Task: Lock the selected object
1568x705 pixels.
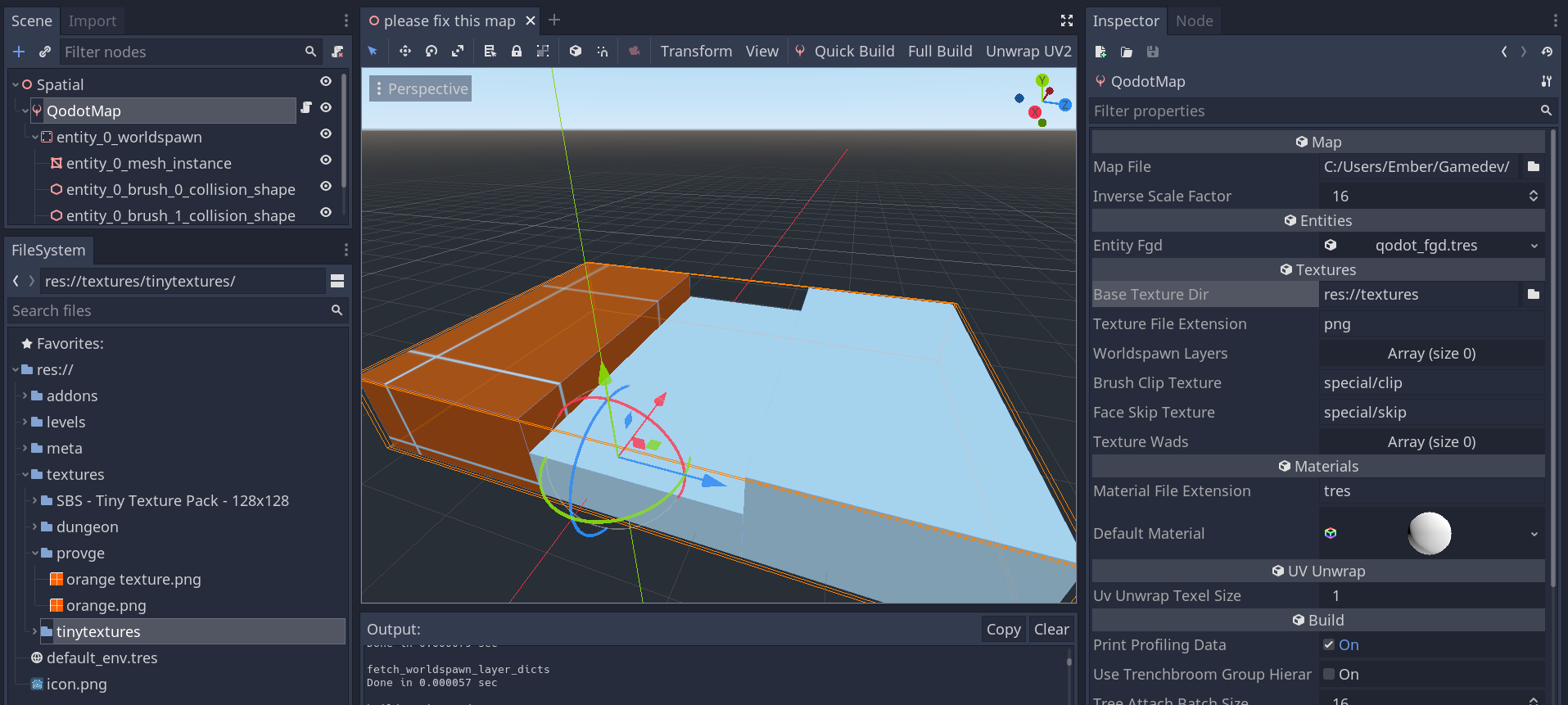Action: [517, 51]
